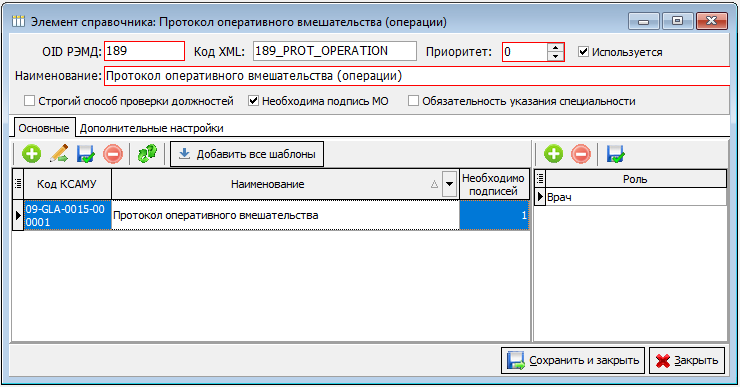740x387 pixels.
Task: Click the Роль column header
Action: (635, 179)
